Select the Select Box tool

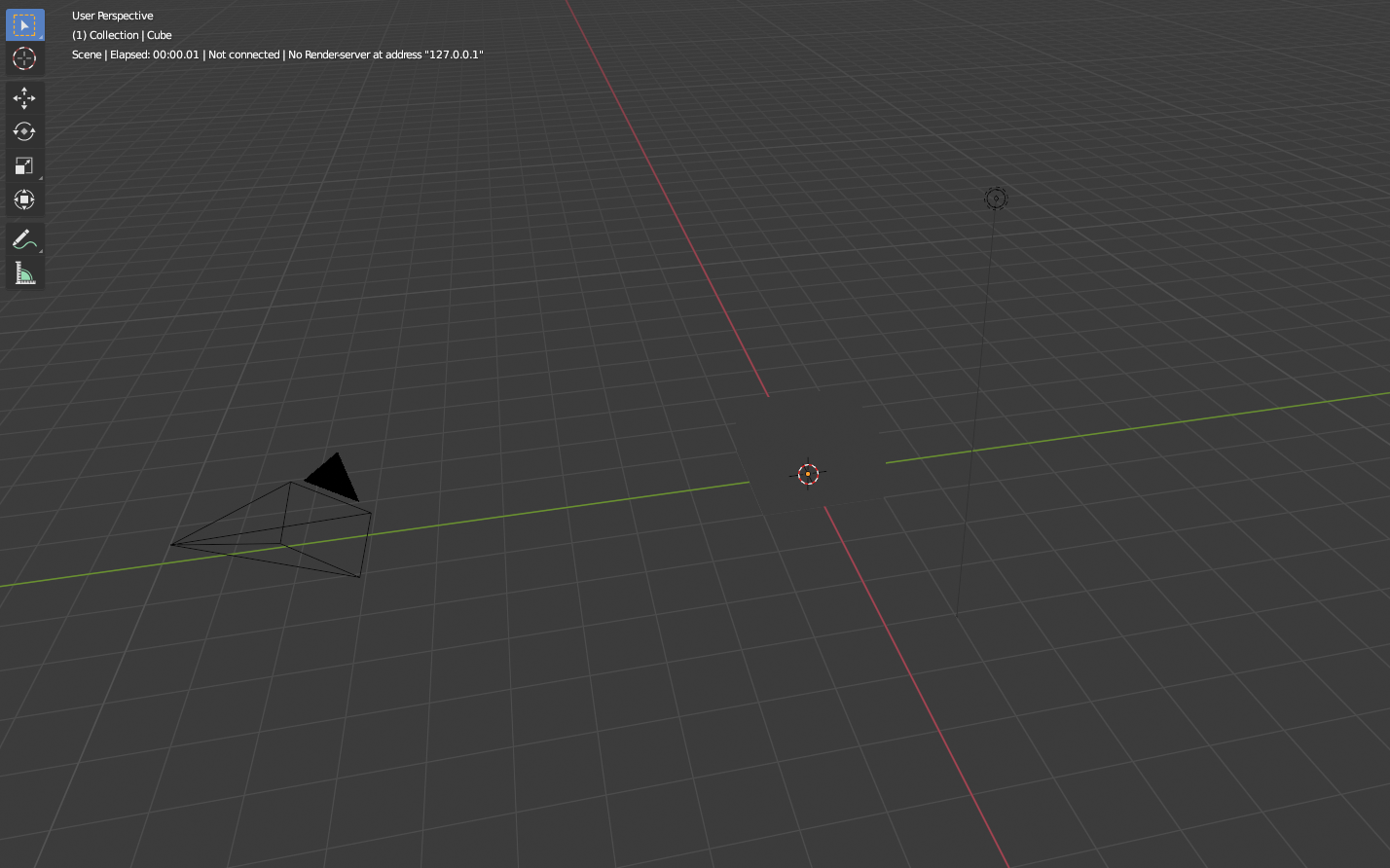click(24, 24)
